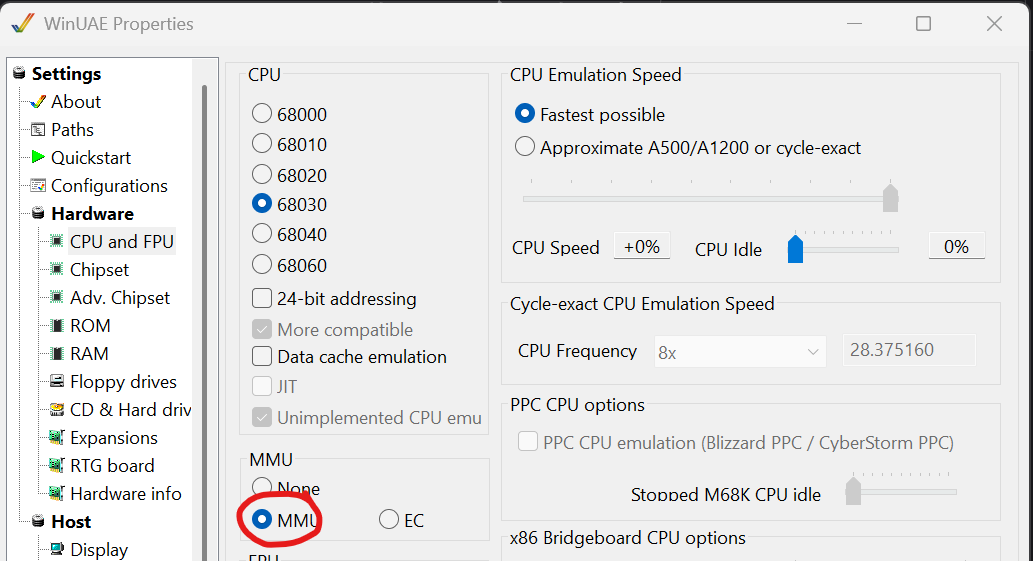Open the ROM settings page

point(90,326)
